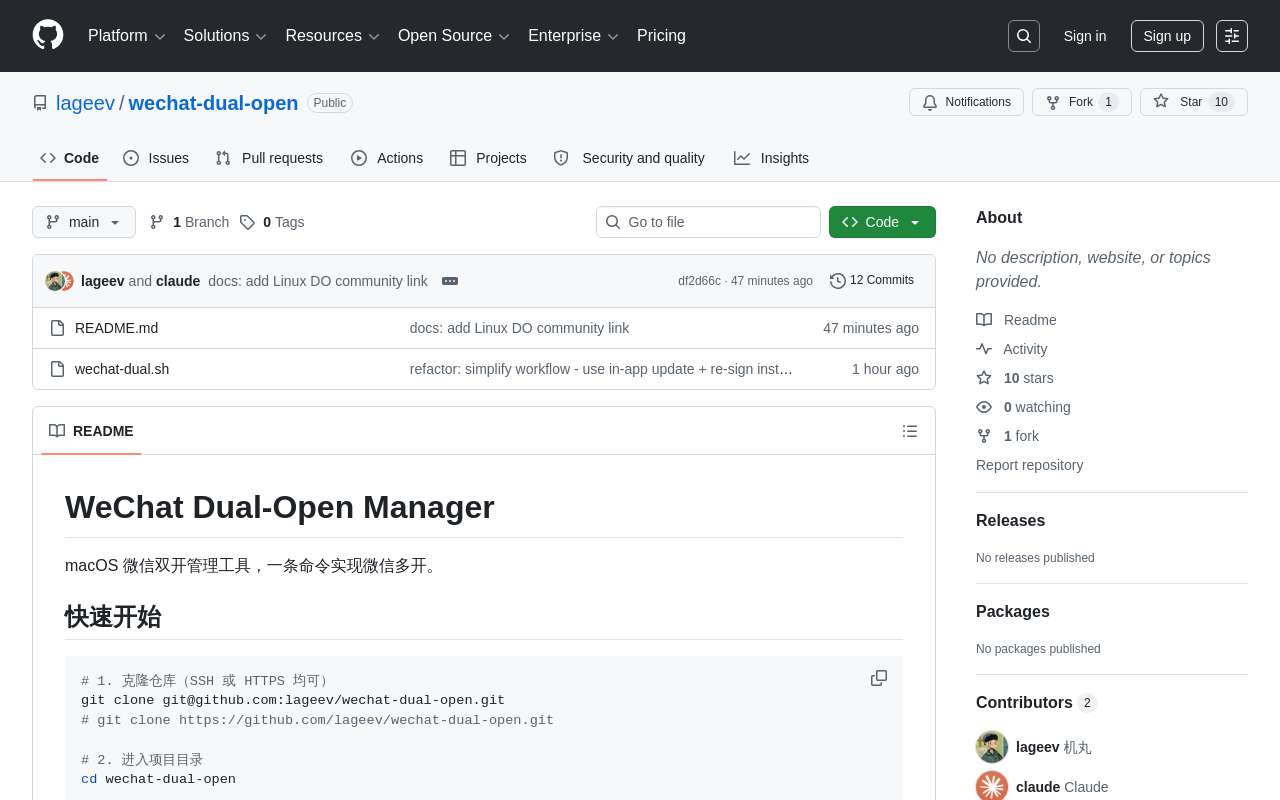Image resolution: width=1280 pixels, height=800 pixels.
Task: Expand the Resources menu
Action: pos(333,36)
